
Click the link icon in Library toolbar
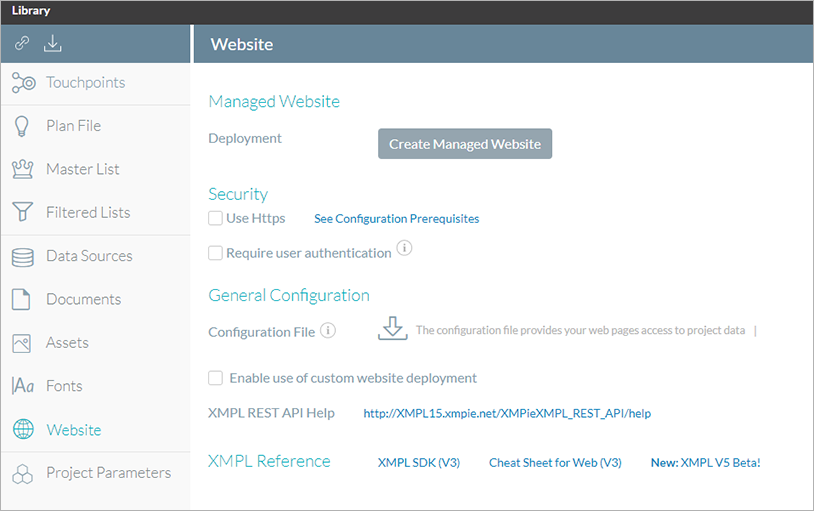coord(22,43)
